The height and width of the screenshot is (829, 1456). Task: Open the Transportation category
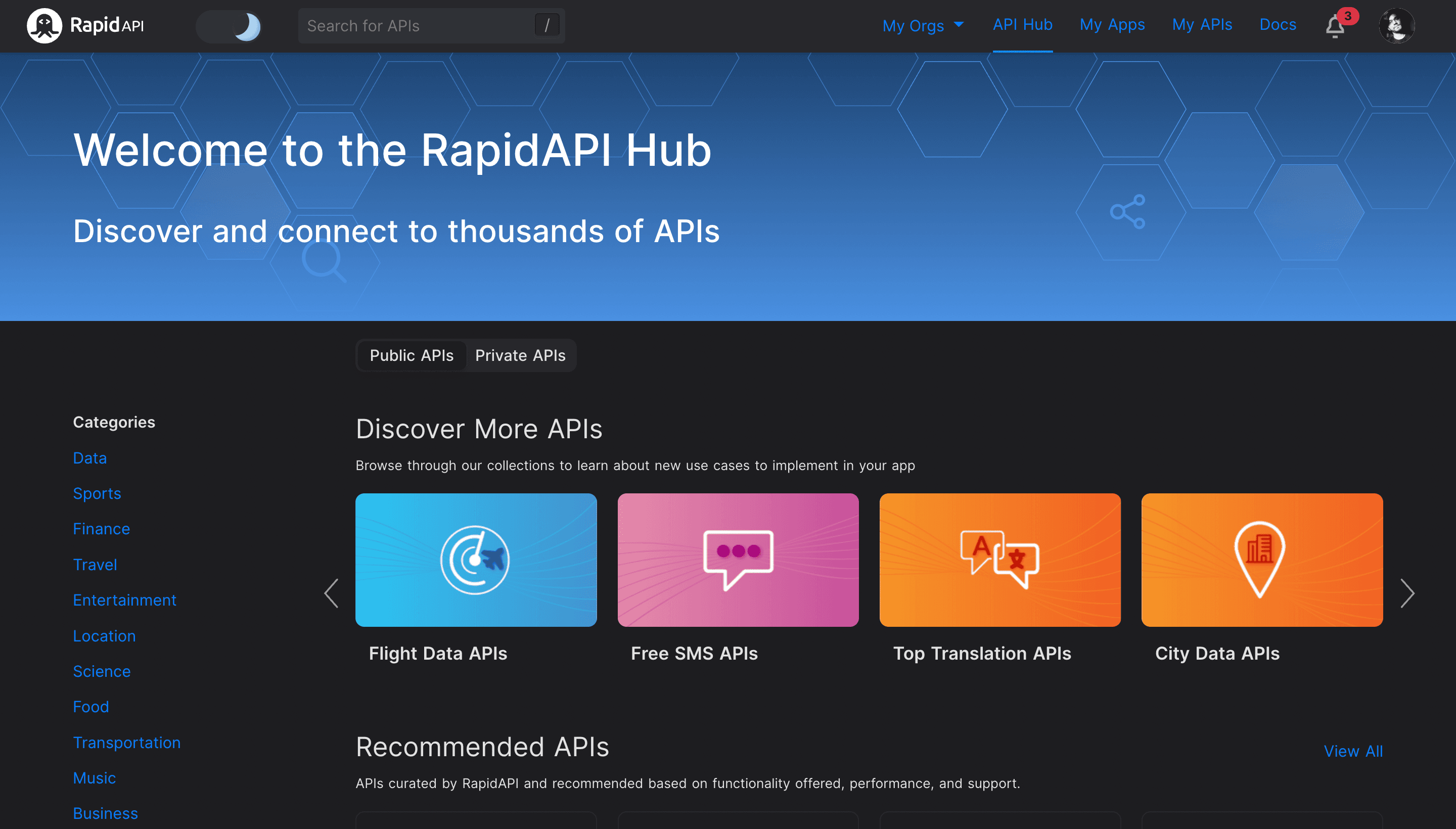point(127,743)
